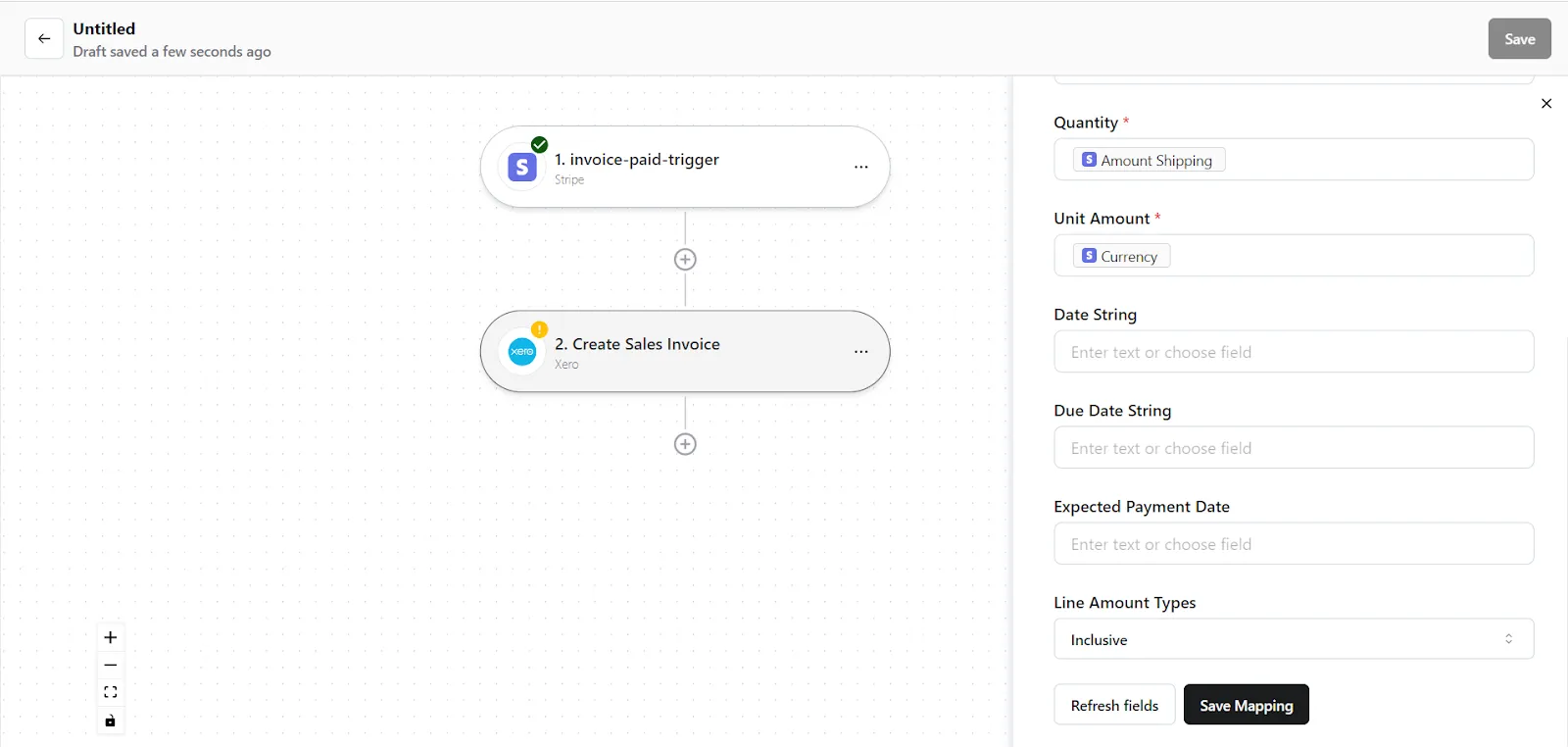Close the mapping side panel
Image resolution: width=1568 pixels, height=747 pixels.
pyautogui.click(x=1546, y=104)
